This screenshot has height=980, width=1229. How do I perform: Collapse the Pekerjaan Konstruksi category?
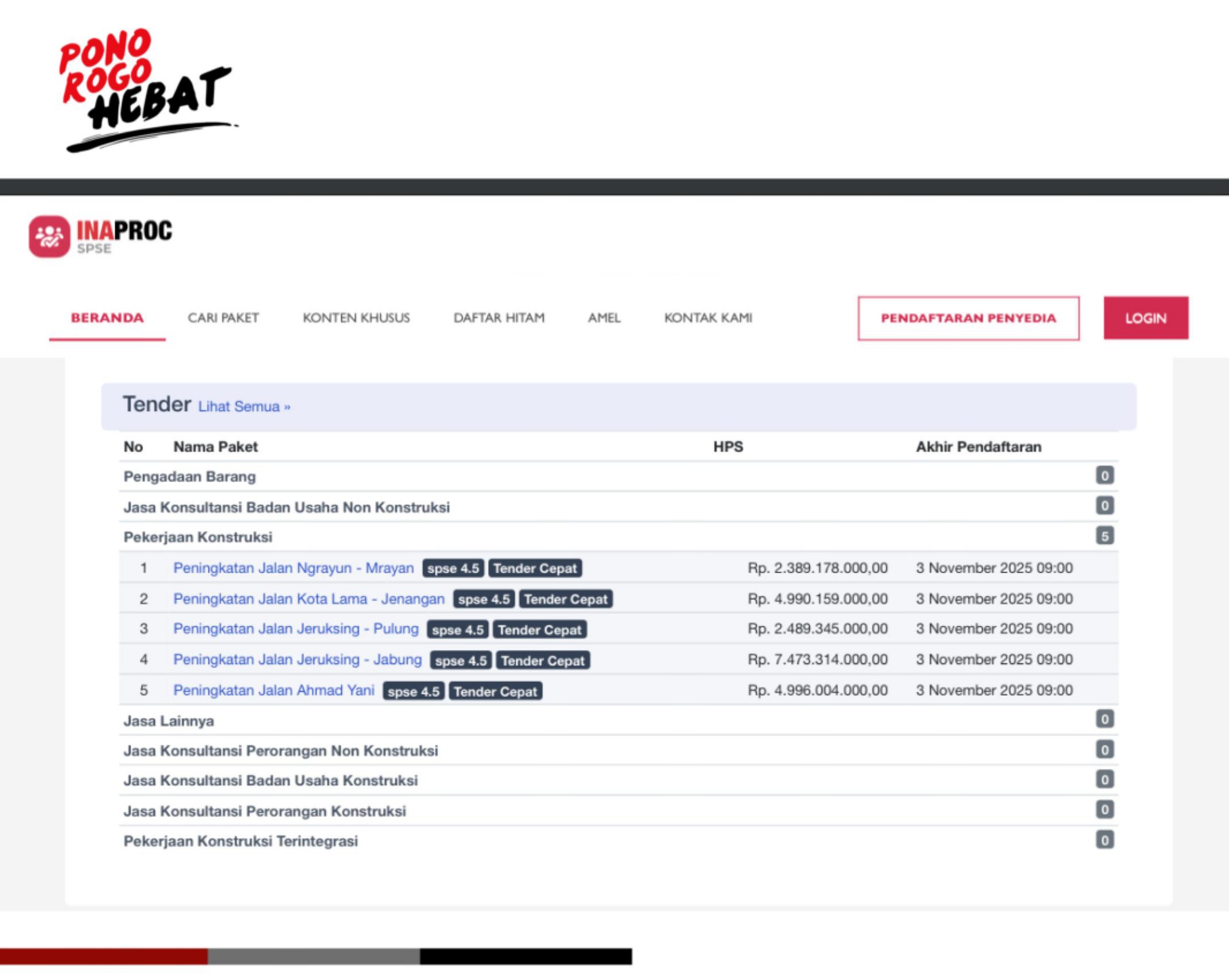tap(198, 537)
